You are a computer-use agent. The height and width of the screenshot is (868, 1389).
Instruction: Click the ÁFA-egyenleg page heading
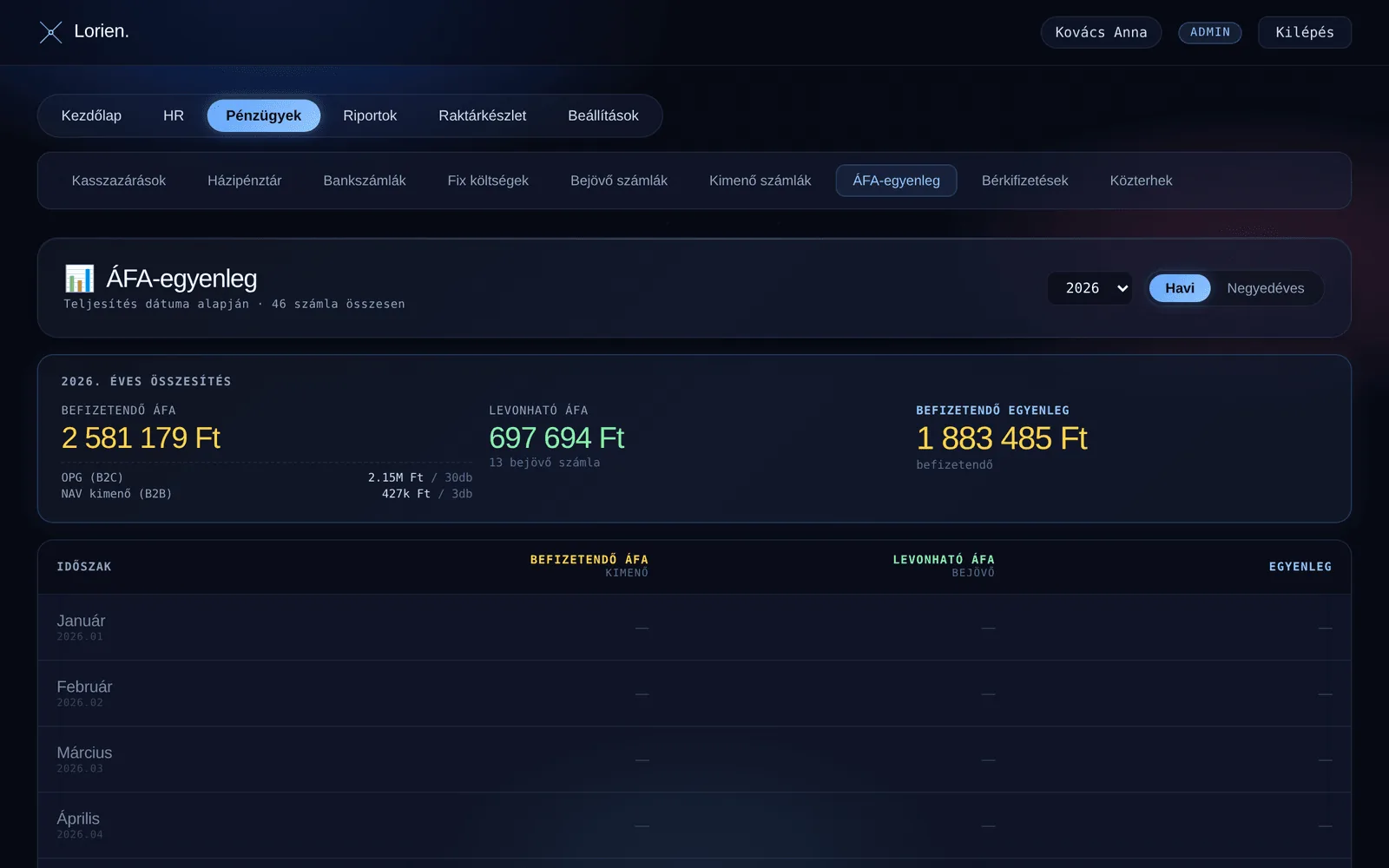click(x=181, y=279)
